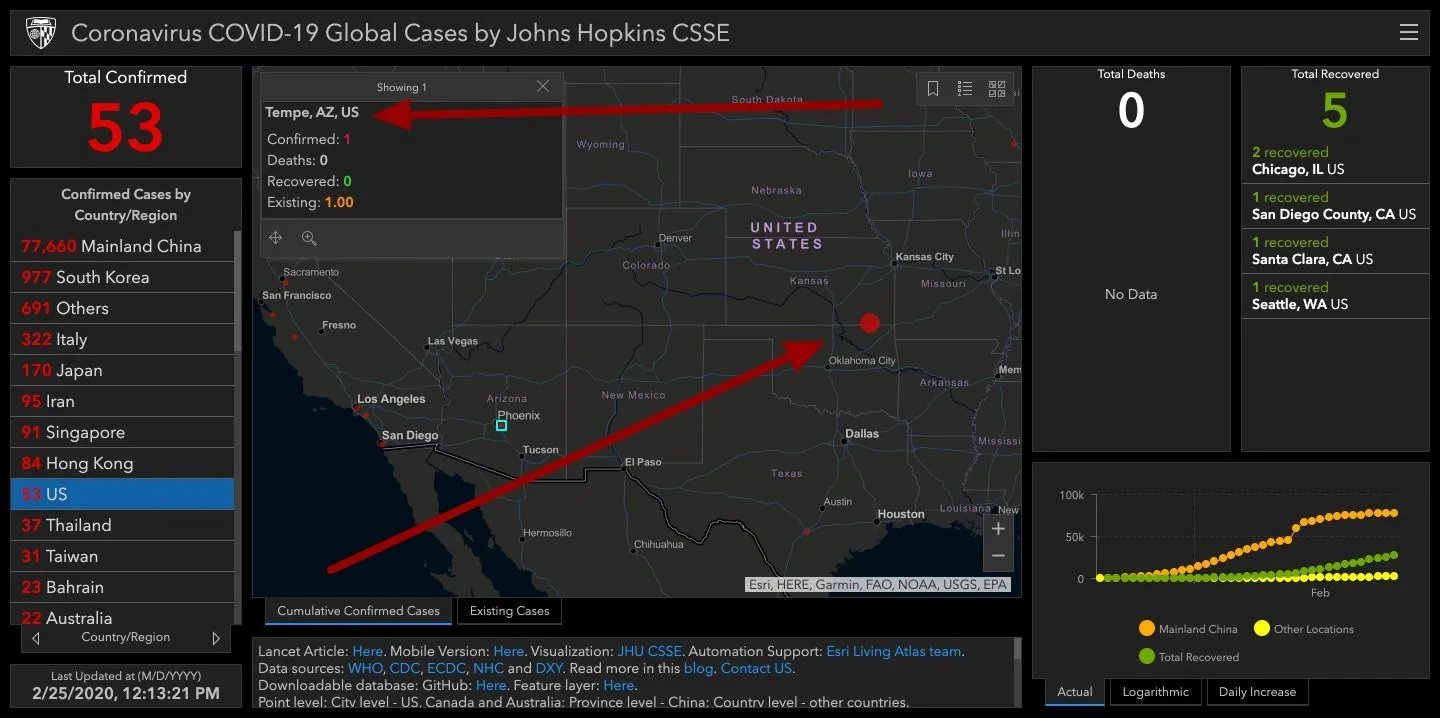Image resolution: width=1440 pixels, height=718 pixels.
Task: Select Hong Kong in country list
Action: tap(122, 463)
